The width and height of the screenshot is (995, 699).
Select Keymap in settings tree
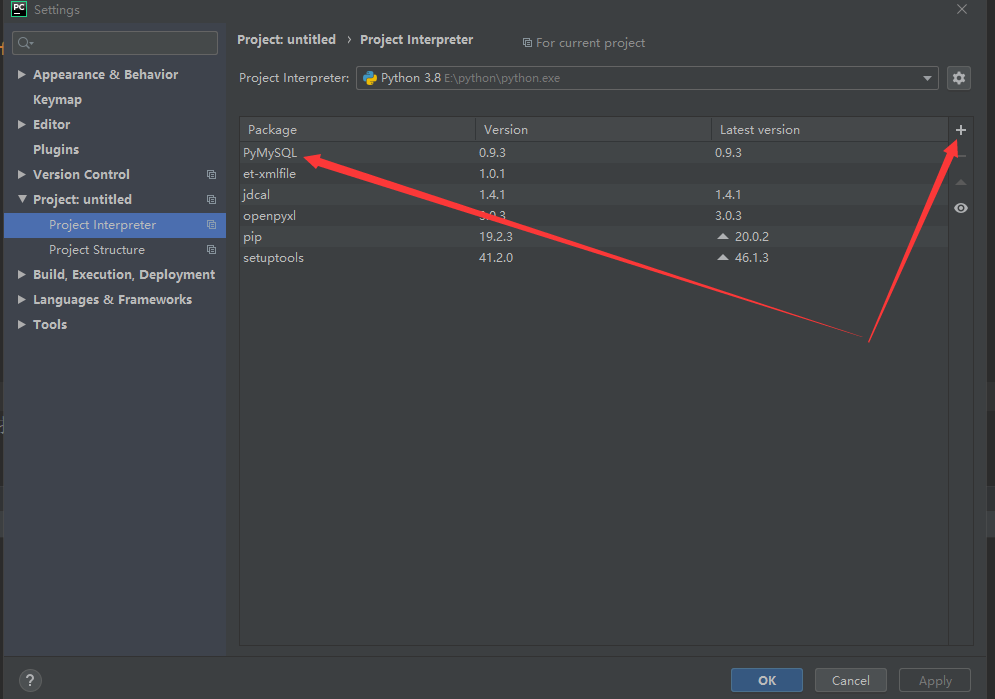pos(57,100)
